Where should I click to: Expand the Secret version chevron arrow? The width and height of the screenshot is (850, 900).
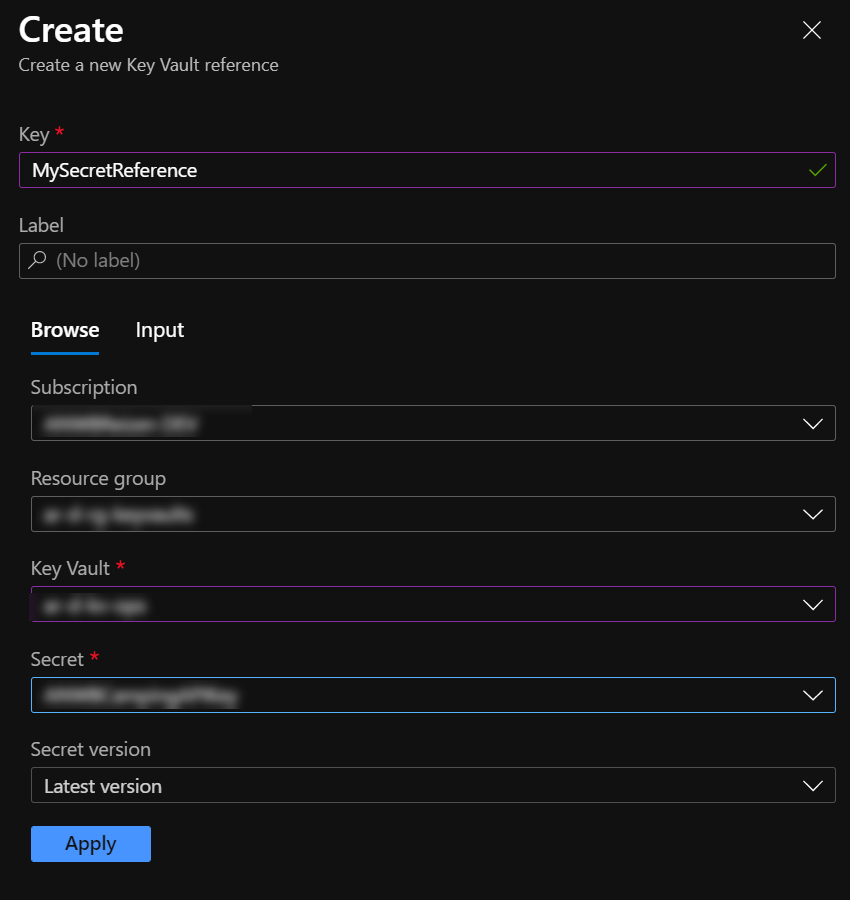click(813, 786)
